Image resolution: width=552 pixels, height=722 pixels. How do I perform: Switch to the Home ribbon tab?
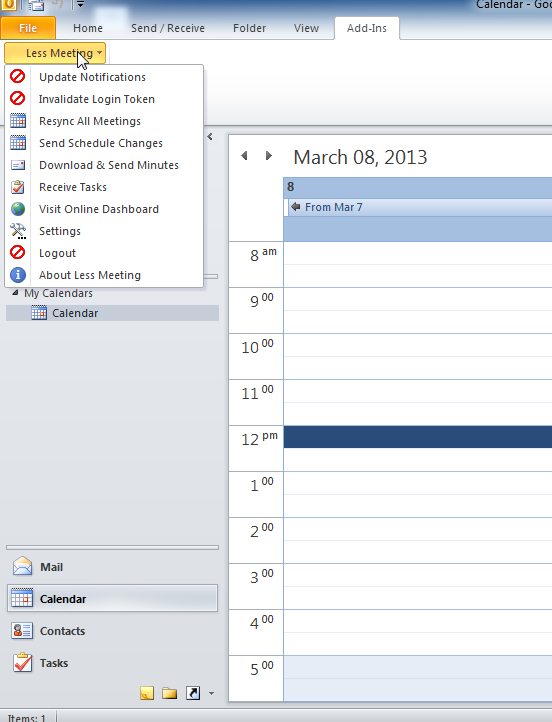[87, 28]
